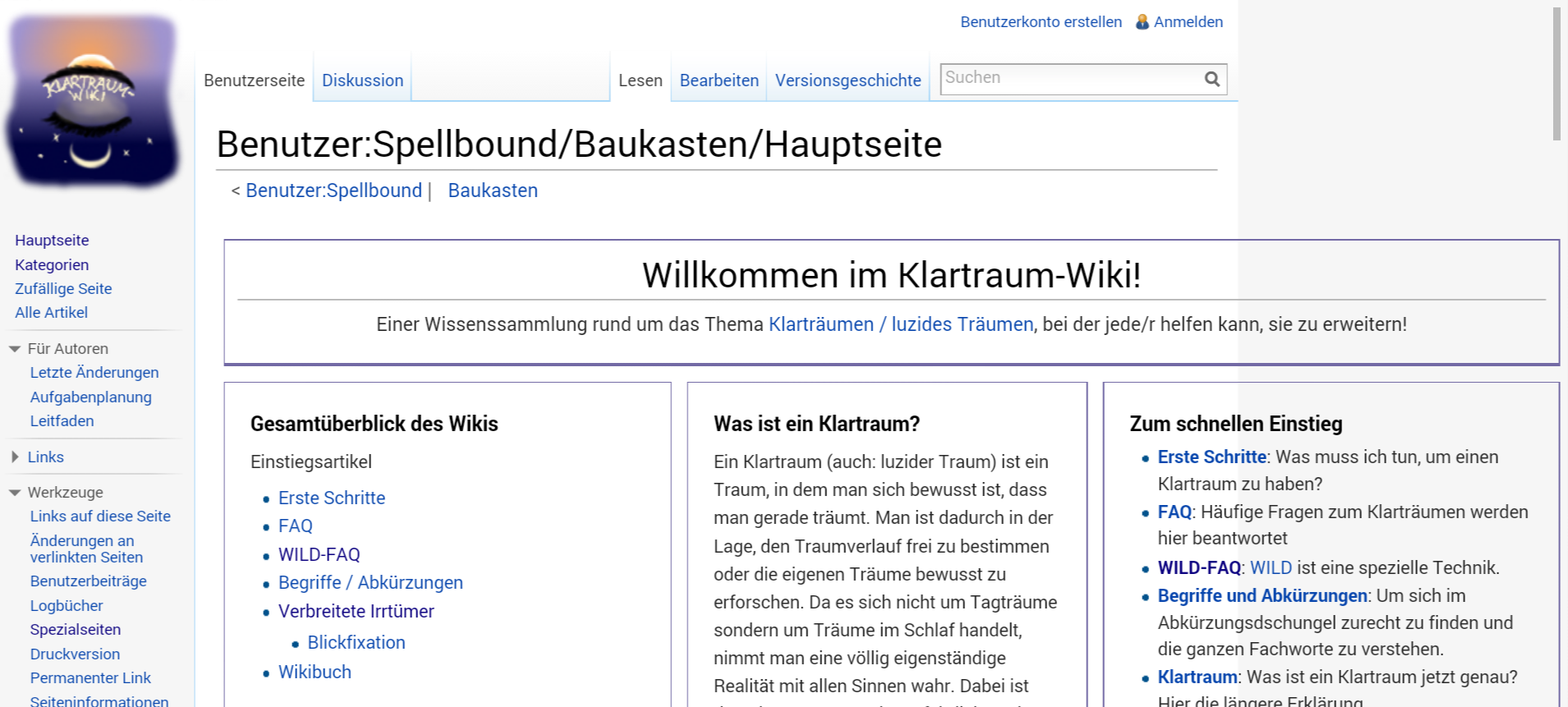Switch to the Diskussion tab
This screenshot has height=707, width=1568.
point(362,80)
